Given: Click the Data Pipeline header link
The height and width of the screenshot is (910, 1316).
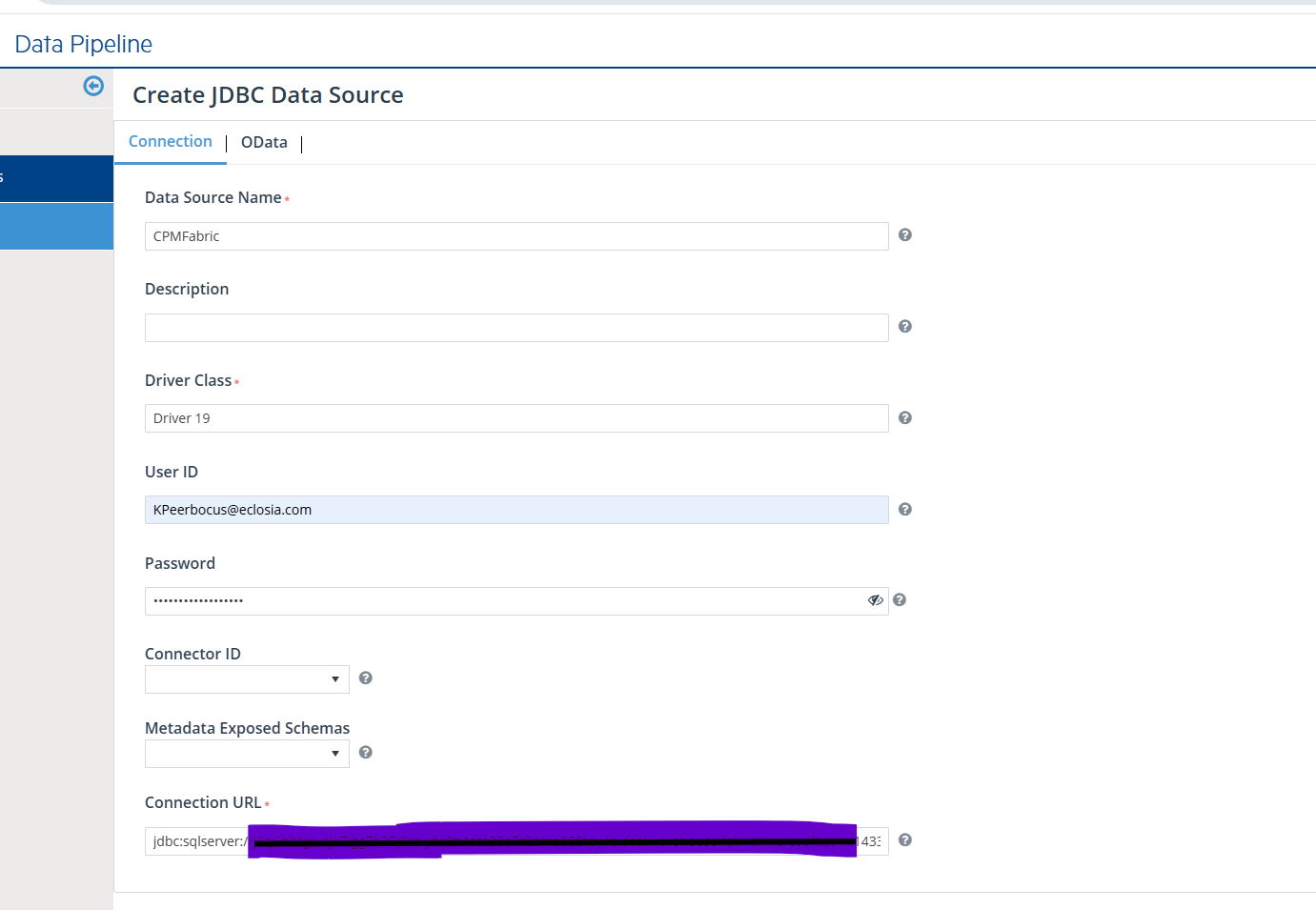Looking at the screenshot, I should point(84,44).
